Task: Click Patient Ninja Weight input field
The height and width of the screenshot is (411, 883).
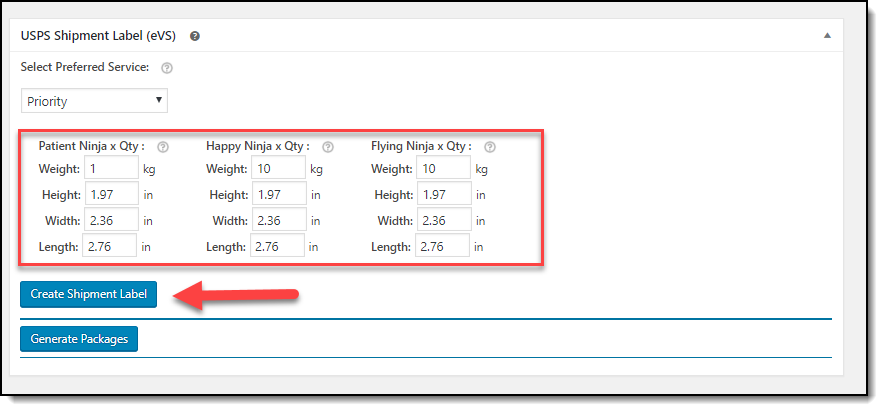Action: click(x=112, y=168)
